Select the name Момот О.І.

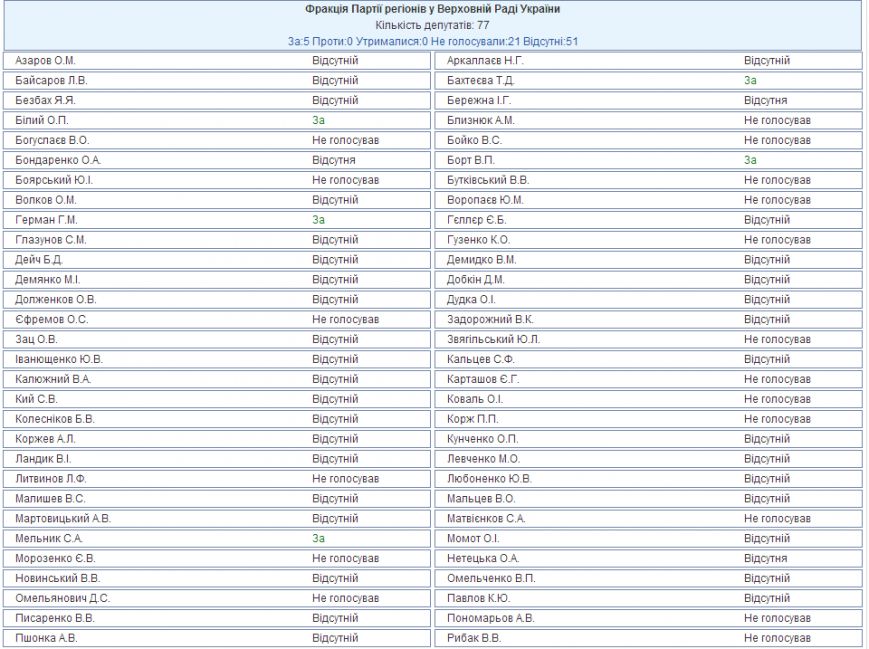(473, 539)
